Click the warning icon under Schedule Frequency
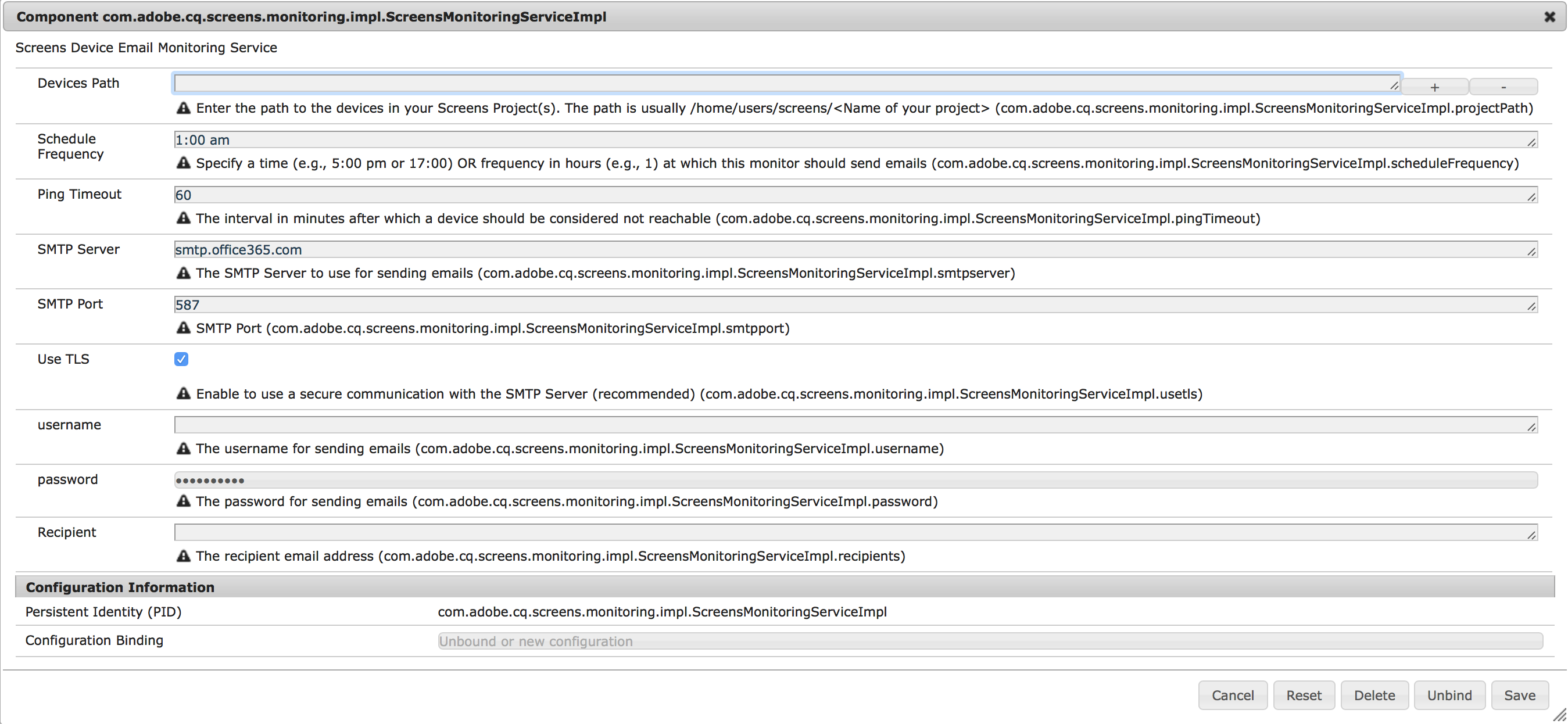The image size is (1568, 724). pyautogui.click(x=183, y=163)
